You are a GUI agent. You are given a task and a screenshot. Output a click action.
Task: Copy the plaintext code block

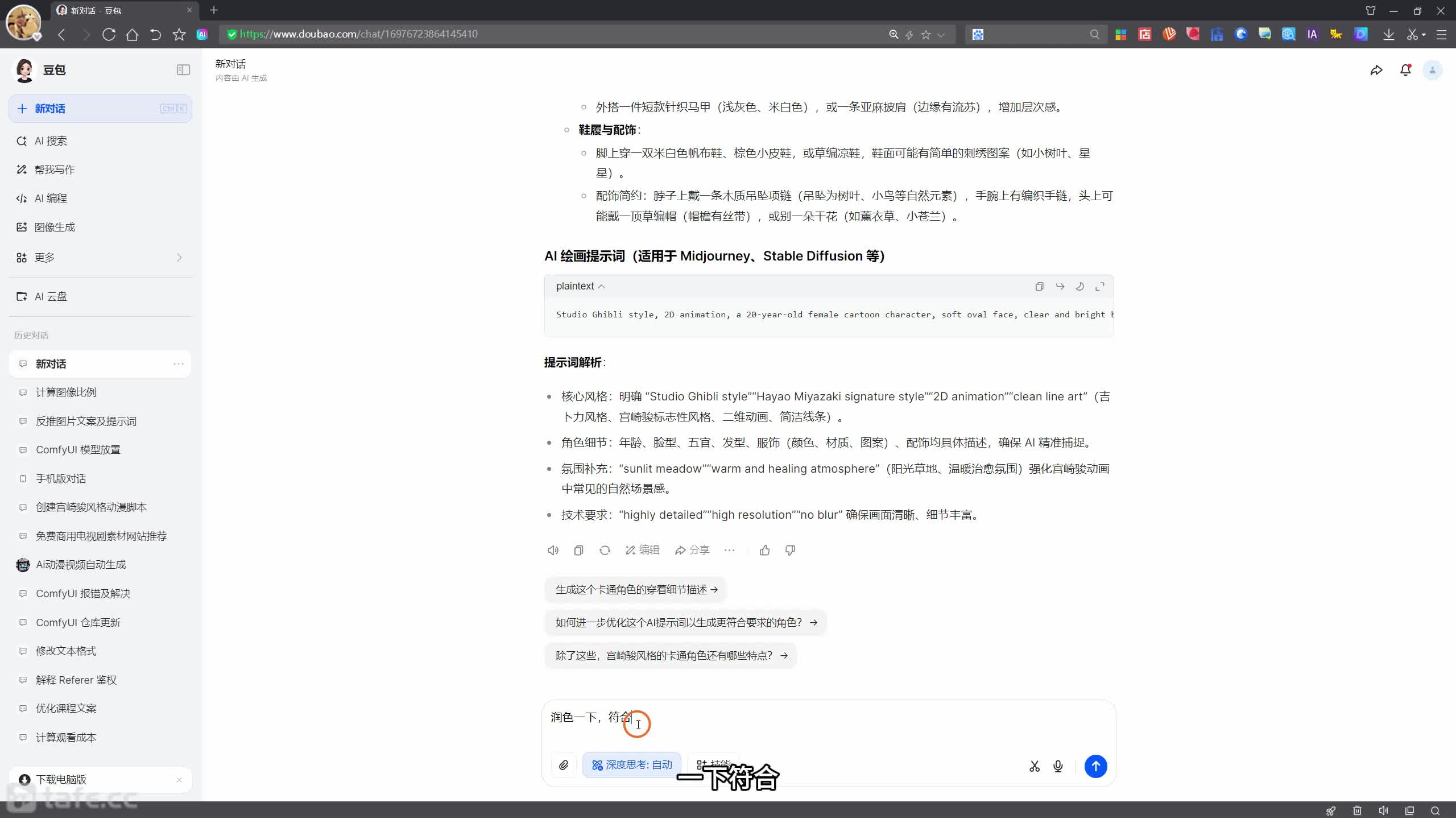[x=1039, y=287]
